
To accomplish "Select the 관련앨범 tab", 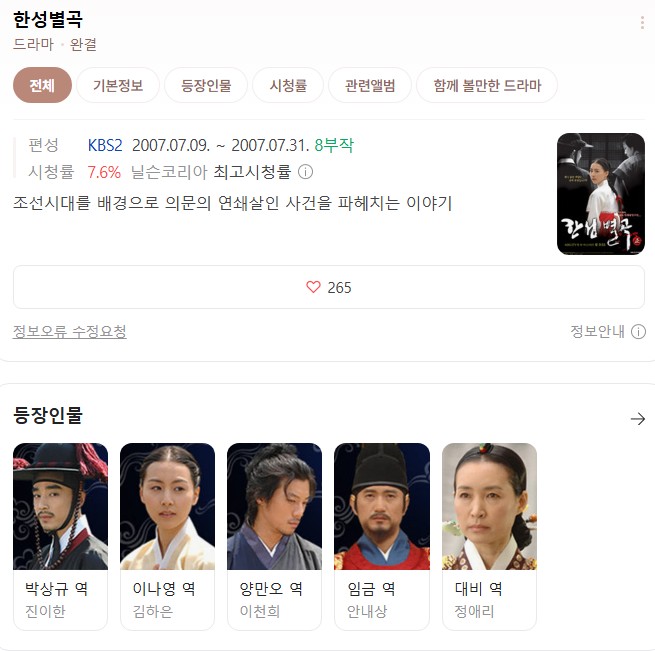I will 370,85.
